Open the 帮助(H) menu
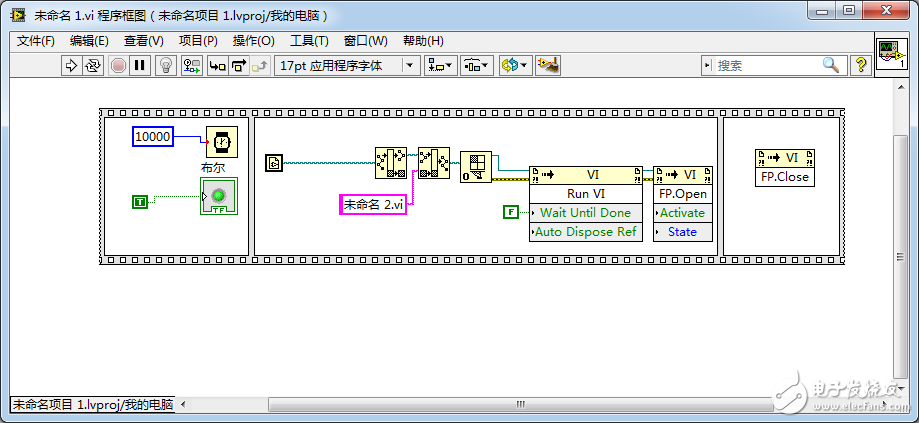The width and height of the screenshot is (919, 423). pyautogui.click(x=423, y=41)
